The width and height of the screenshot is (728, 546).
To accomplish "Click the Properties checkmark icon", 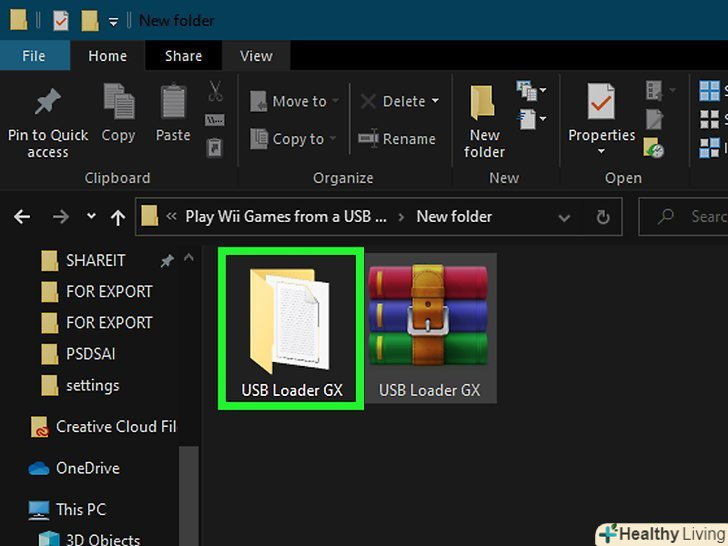I will click(601, 101).
